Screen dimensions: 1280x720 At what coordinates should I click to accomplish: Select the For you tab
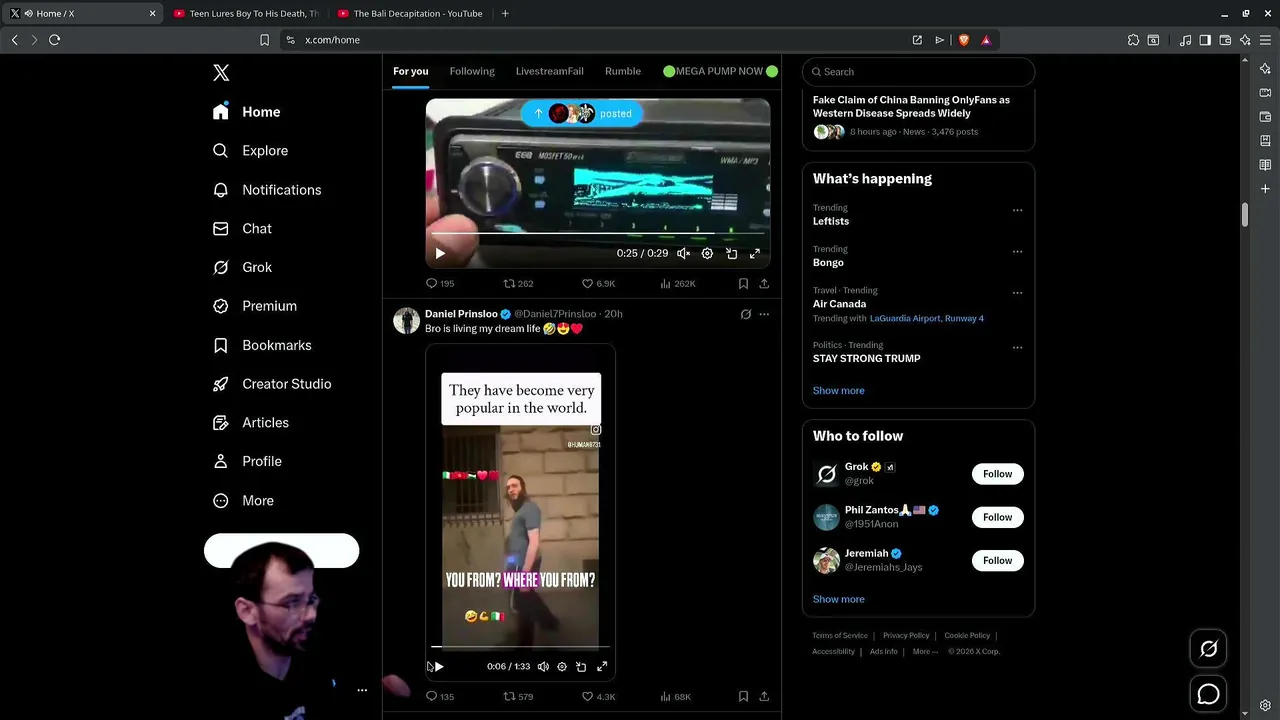click(x=410, y=71)
